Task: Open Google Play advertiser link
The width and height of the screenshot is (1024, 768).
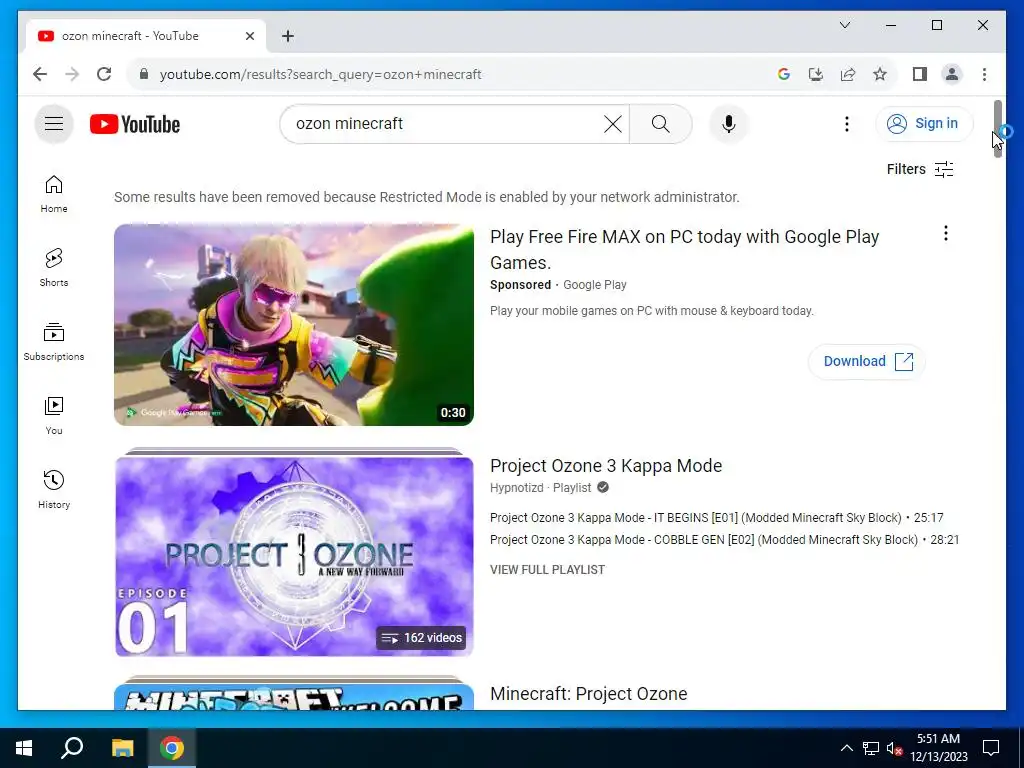Action: pos(594,285)
